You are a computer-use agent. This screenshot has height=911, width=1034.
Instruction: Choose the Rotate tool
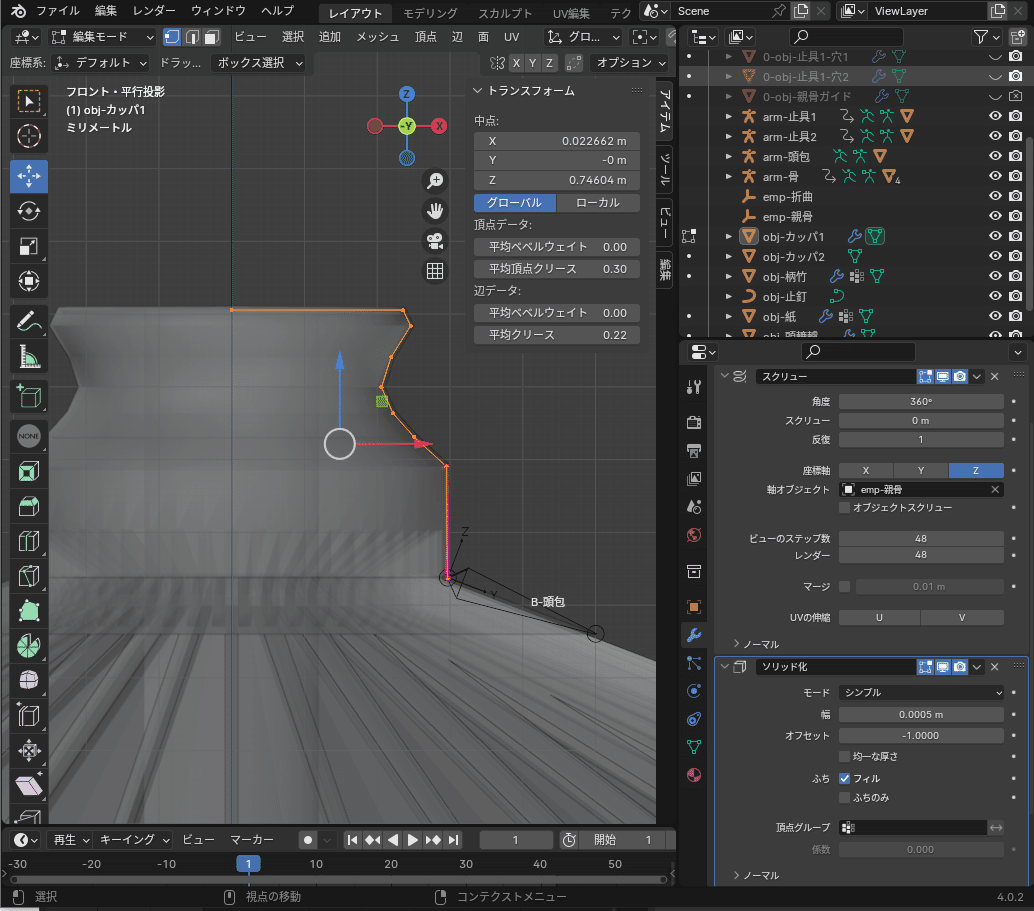[28, 211]
